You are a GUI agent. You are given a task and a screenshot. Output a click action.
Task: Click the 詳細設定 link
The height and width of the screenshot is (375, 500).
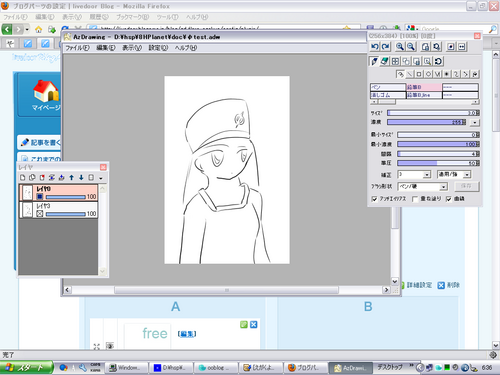[x=419, y=285]
